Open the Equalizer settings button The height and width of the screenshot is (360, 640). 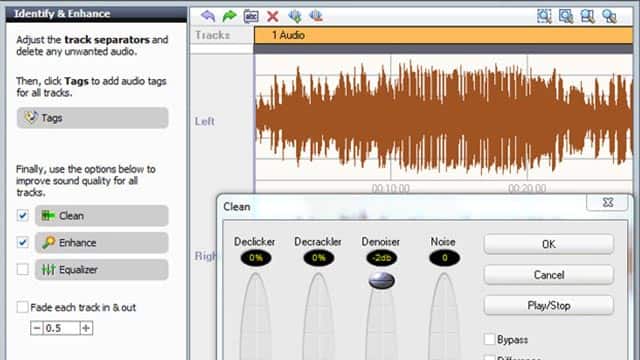pyautogui.click(x=102, y=269)
